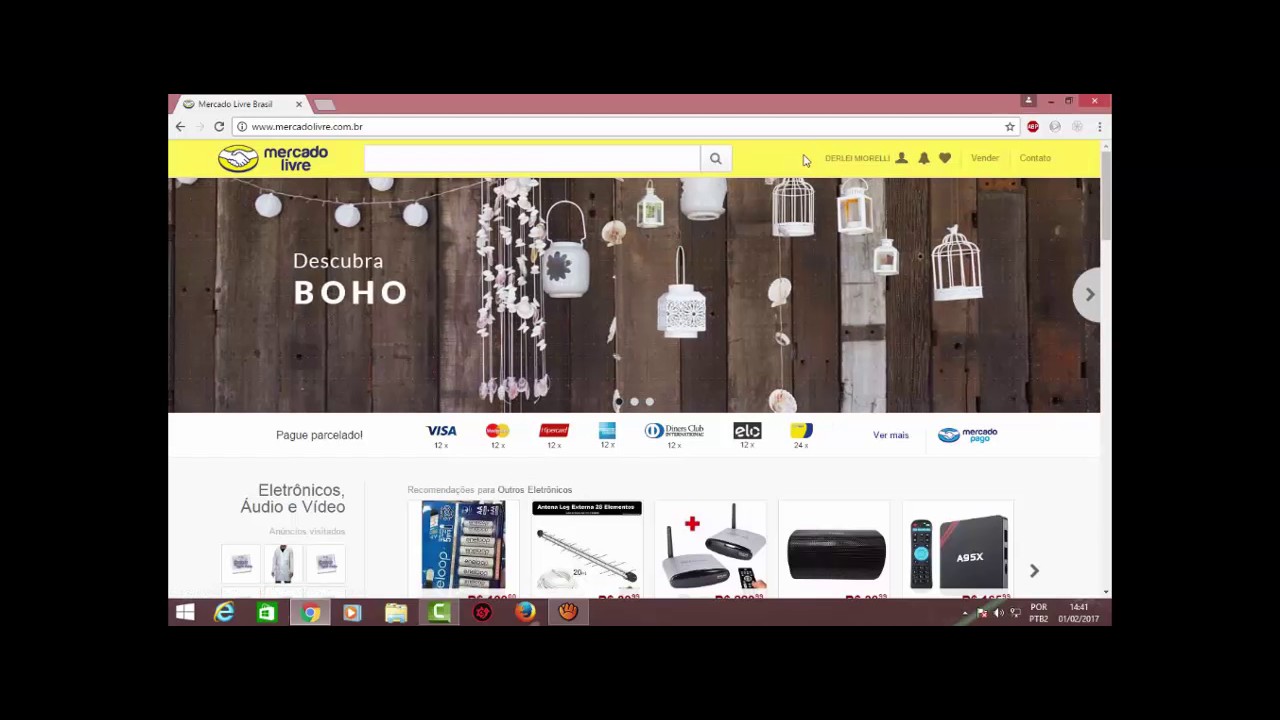The width and height of the screenshot is (1280, 720).
Task: Bookmark this page with the star icon
Action: click(x=1010, y=127)
